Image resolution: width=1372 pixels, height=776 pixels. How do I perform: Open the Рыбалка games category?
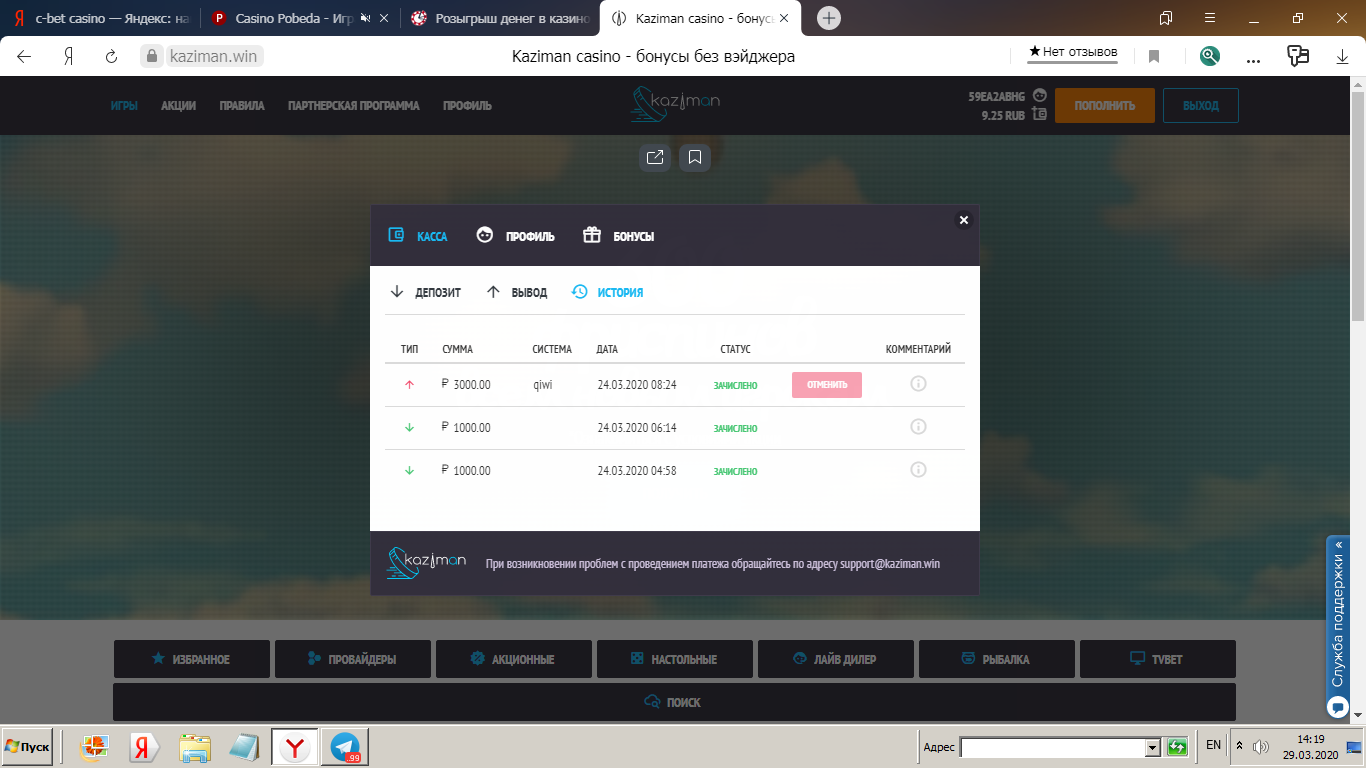pyautogui.click(x=997, y=659)
